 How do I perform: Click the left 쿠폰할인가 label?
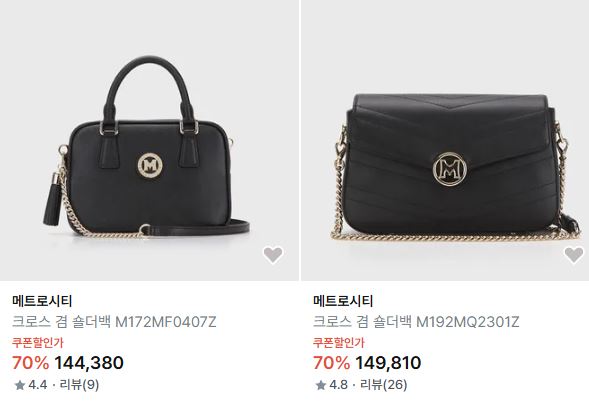pyautogui.click(x=38, y=343)
